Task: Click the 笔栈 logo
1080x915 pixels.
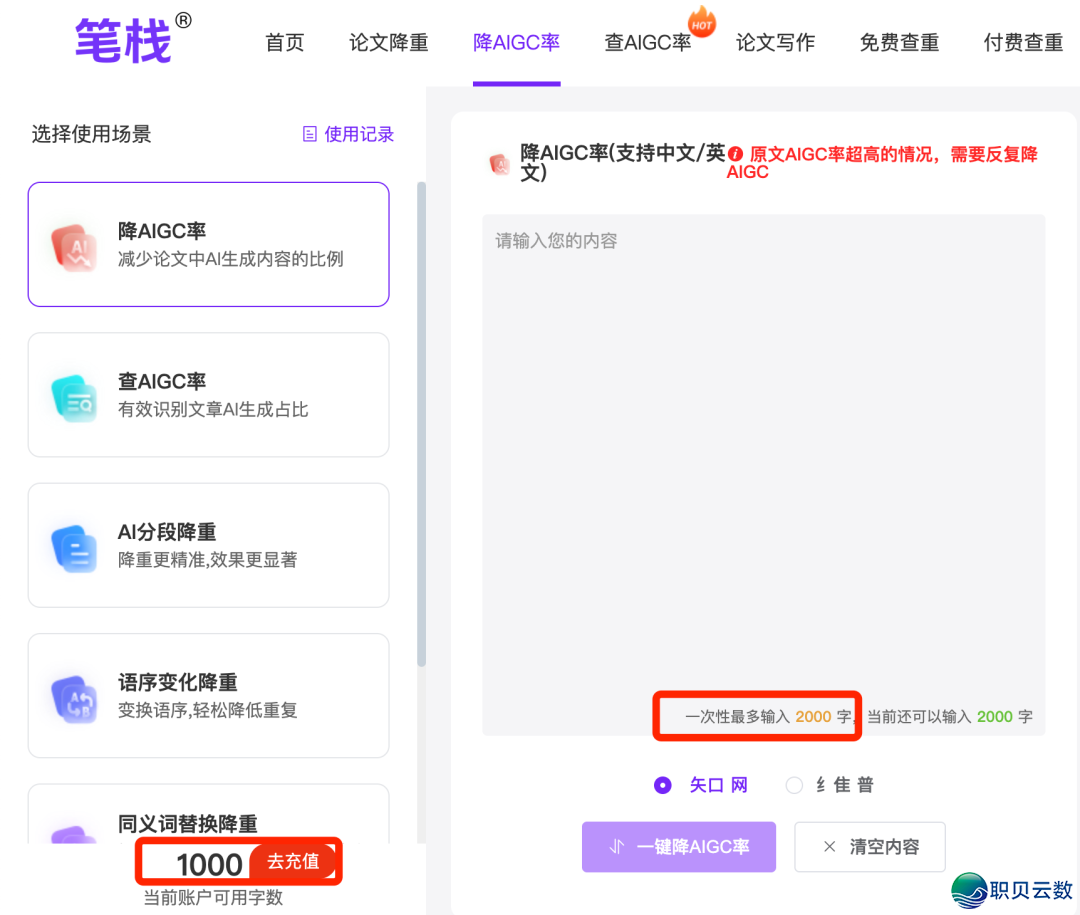Action: click(x=124, y=41)
